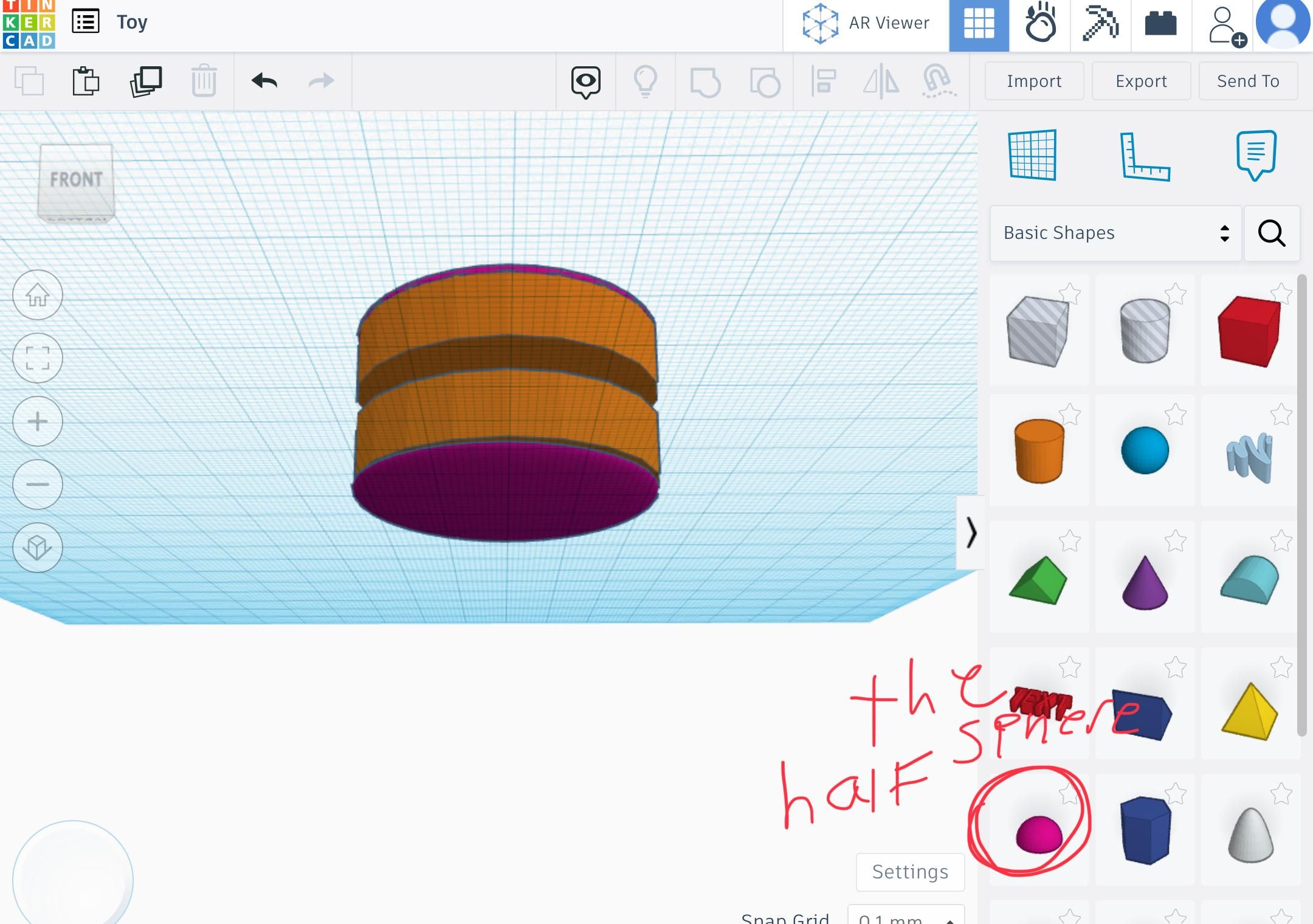The image size is (1313, 924).
Task: Pick the red Box shape
Action: tap(1249, 331)
